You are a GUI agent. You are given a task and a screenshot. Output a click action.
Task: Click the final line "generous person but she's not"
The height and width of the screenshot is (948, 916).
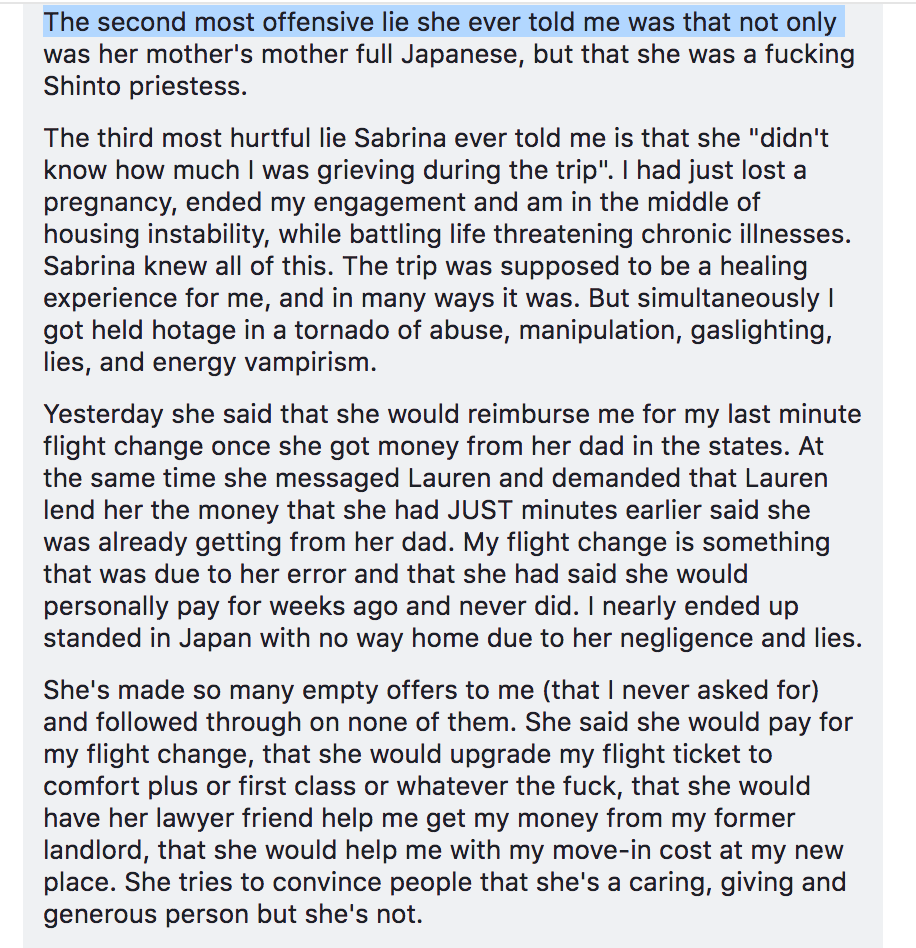tap(233, 914)
